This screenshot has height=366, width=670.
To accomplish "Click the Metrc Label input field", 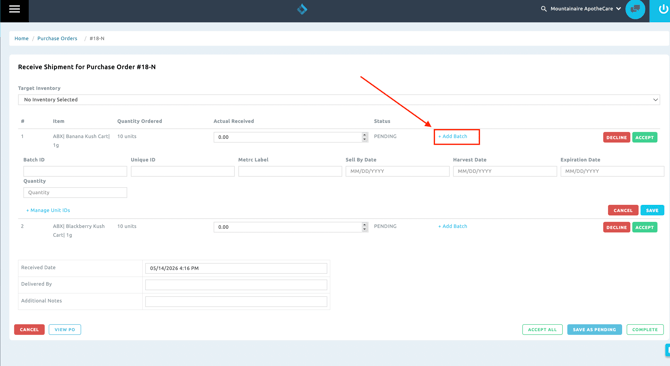I will click(x=290, y=171).
